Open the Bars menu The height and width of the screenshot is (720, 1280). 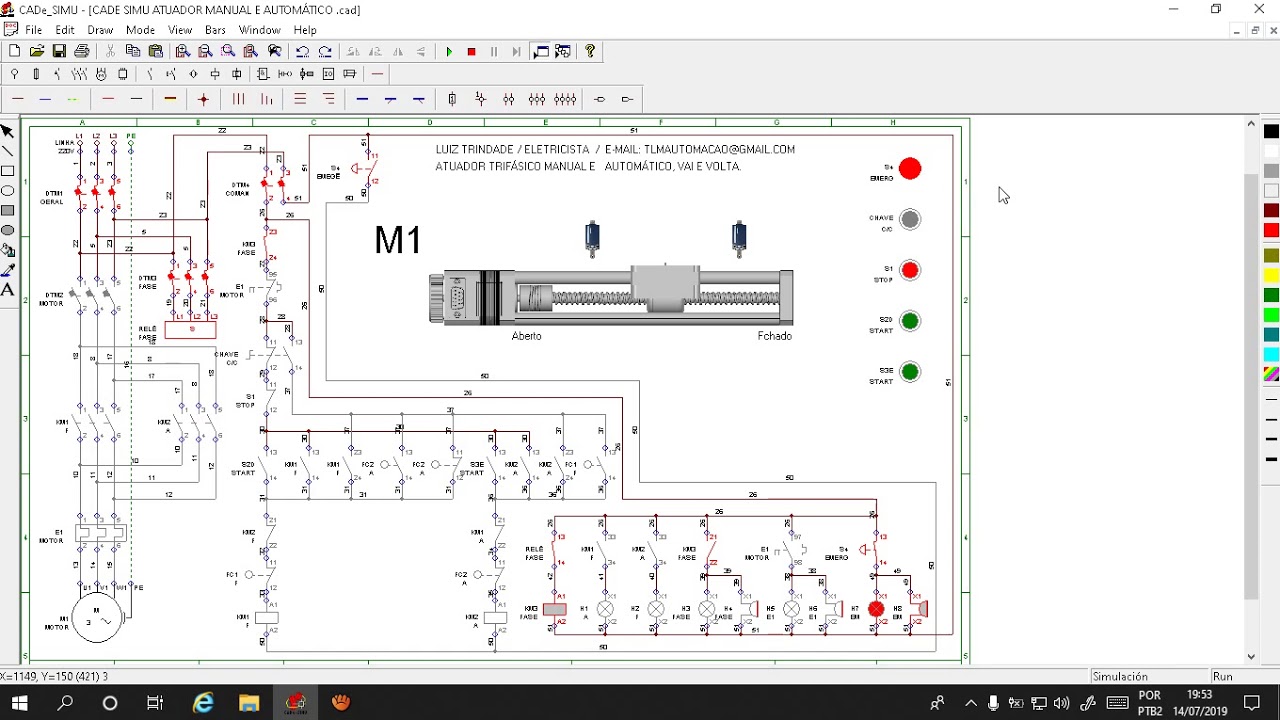[215, 30]
